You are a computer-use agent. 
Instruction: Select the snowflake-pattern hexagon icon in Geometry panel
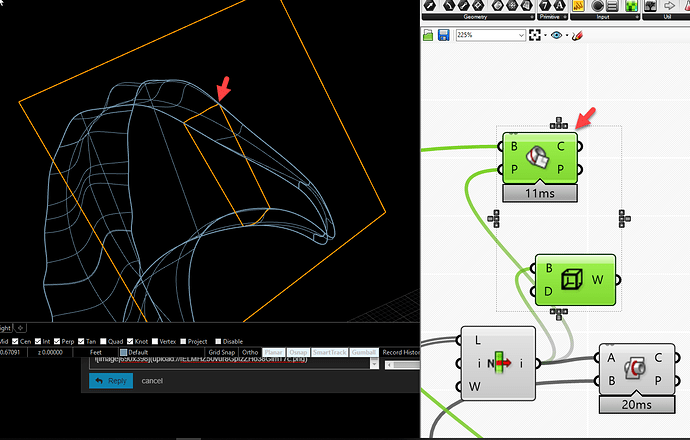pyautogui.click(x=512, y=5)
